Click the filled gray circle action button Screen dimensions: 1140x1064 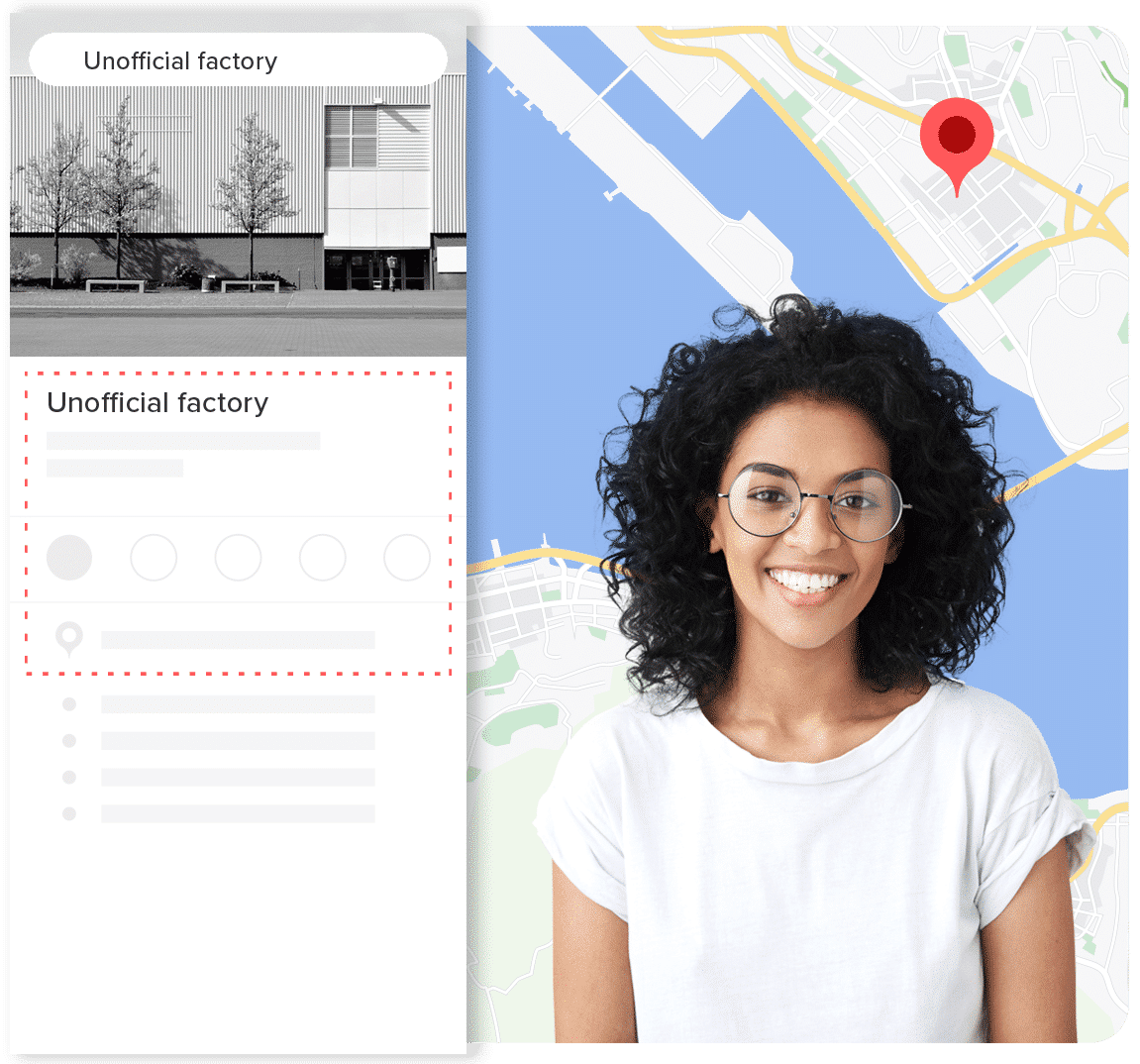[69, 558]
